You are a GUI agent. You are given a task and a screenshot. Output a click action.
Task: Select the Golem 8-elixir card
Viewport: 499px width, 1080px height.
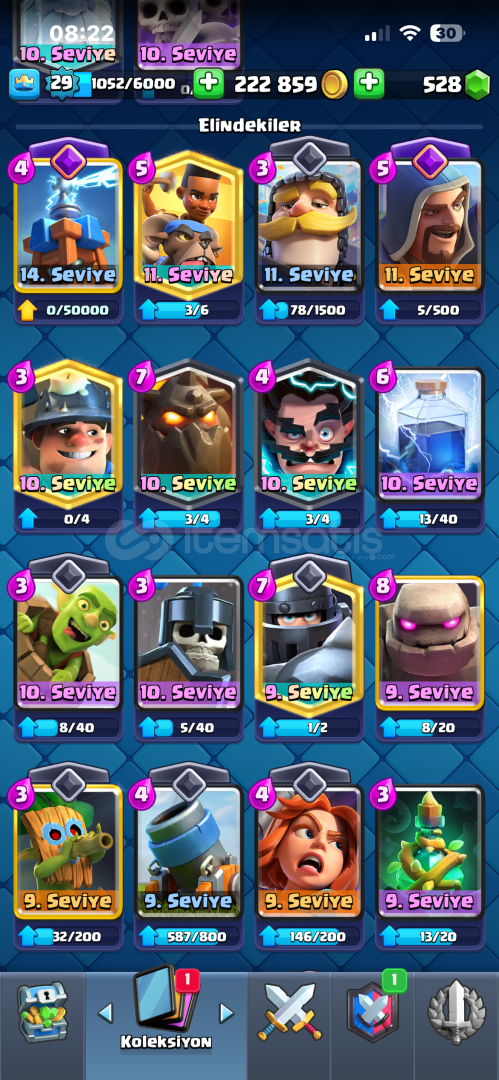[429, 643]
